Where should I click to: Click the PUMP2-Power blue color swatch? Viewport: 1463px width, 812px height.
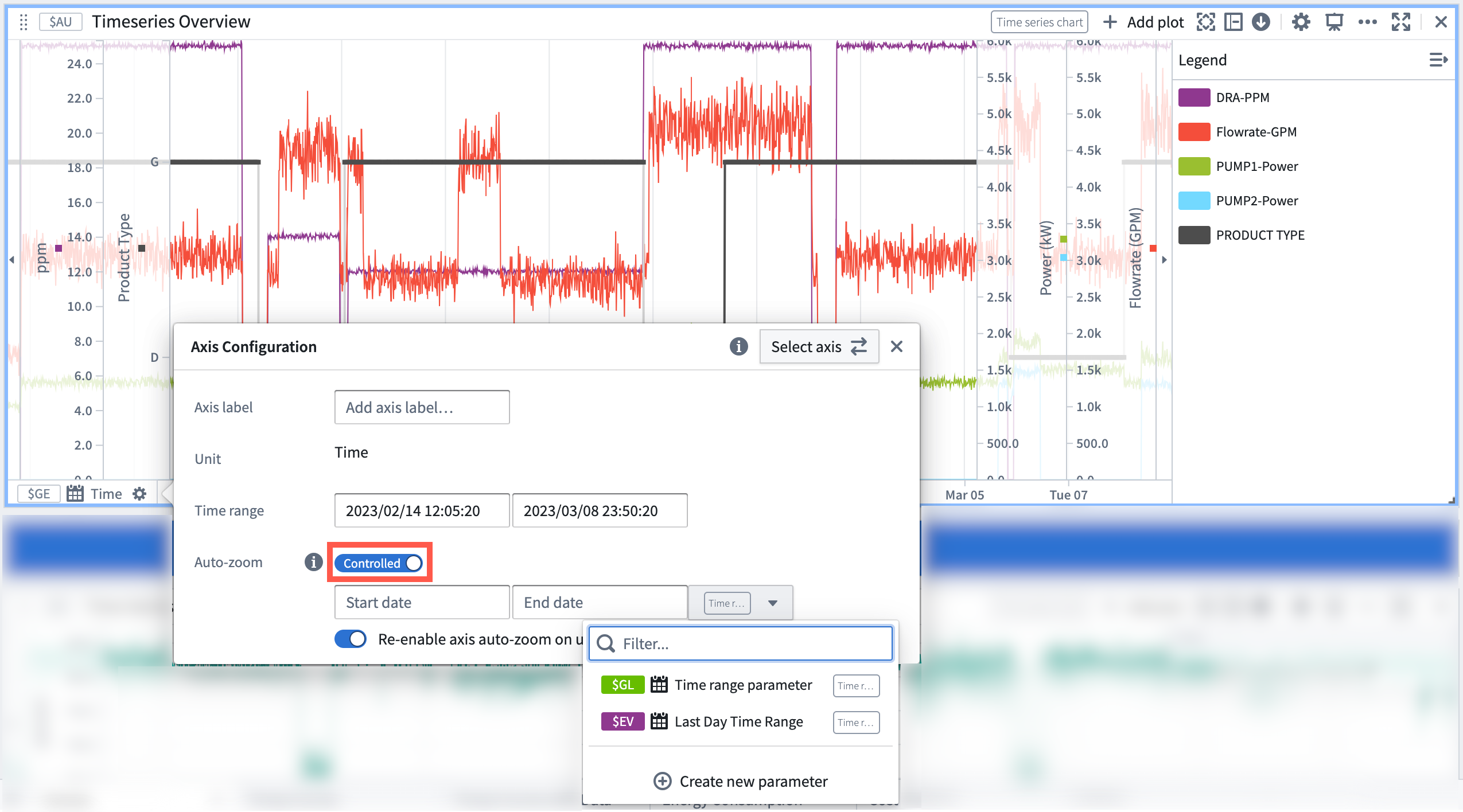coord(1194,201)
